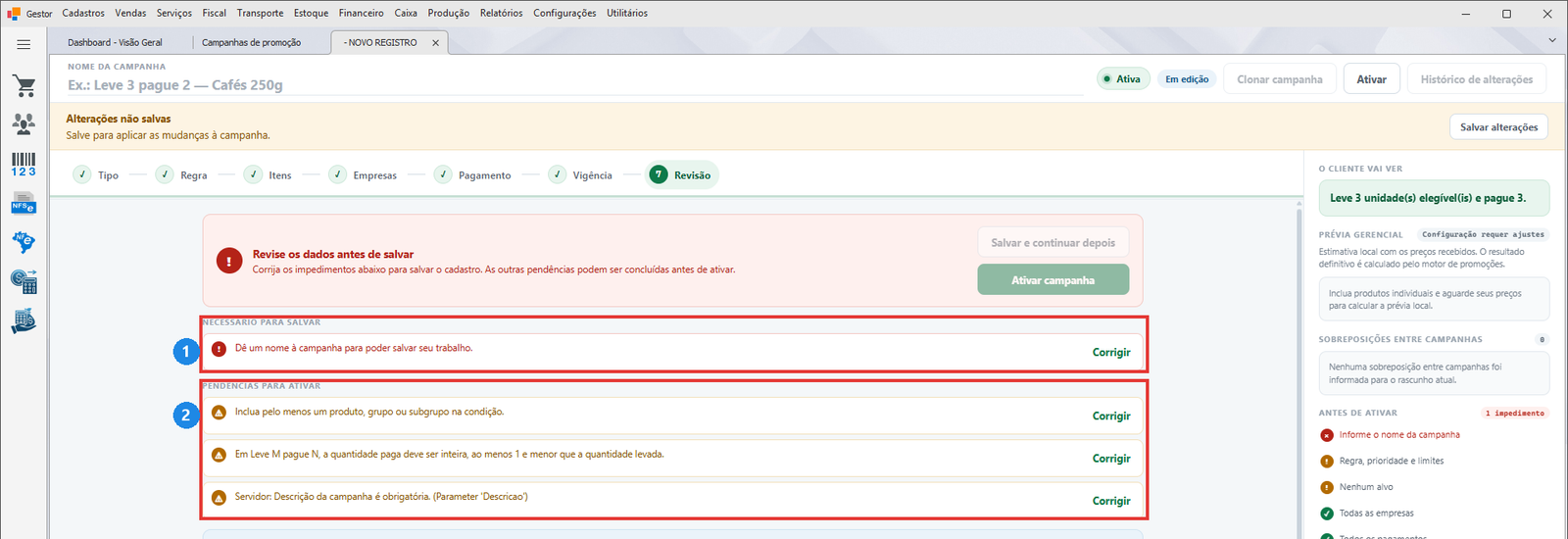This screenshot has width=1568, height=539.
Task: Switch to Dashboard - Visão Geral tab
Action: pyautogui.click(x=116, y=43)
